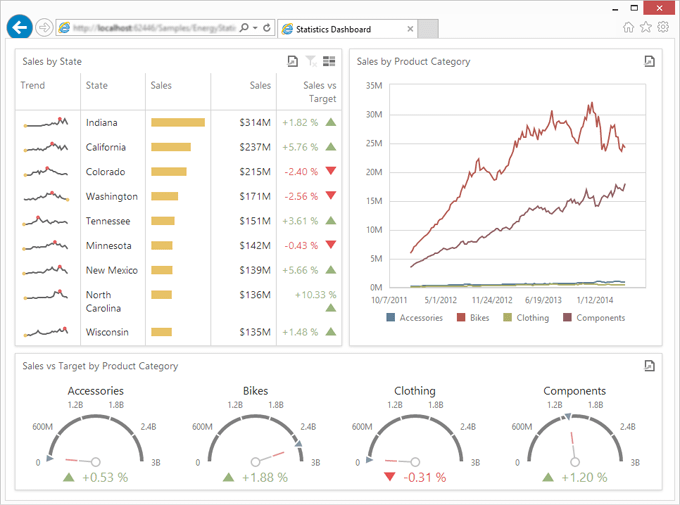This screenshot has height=505, width=680.
Task: Click export icon on Sales by Product Category
Action: pyautogui.click(x=649, y=62)
